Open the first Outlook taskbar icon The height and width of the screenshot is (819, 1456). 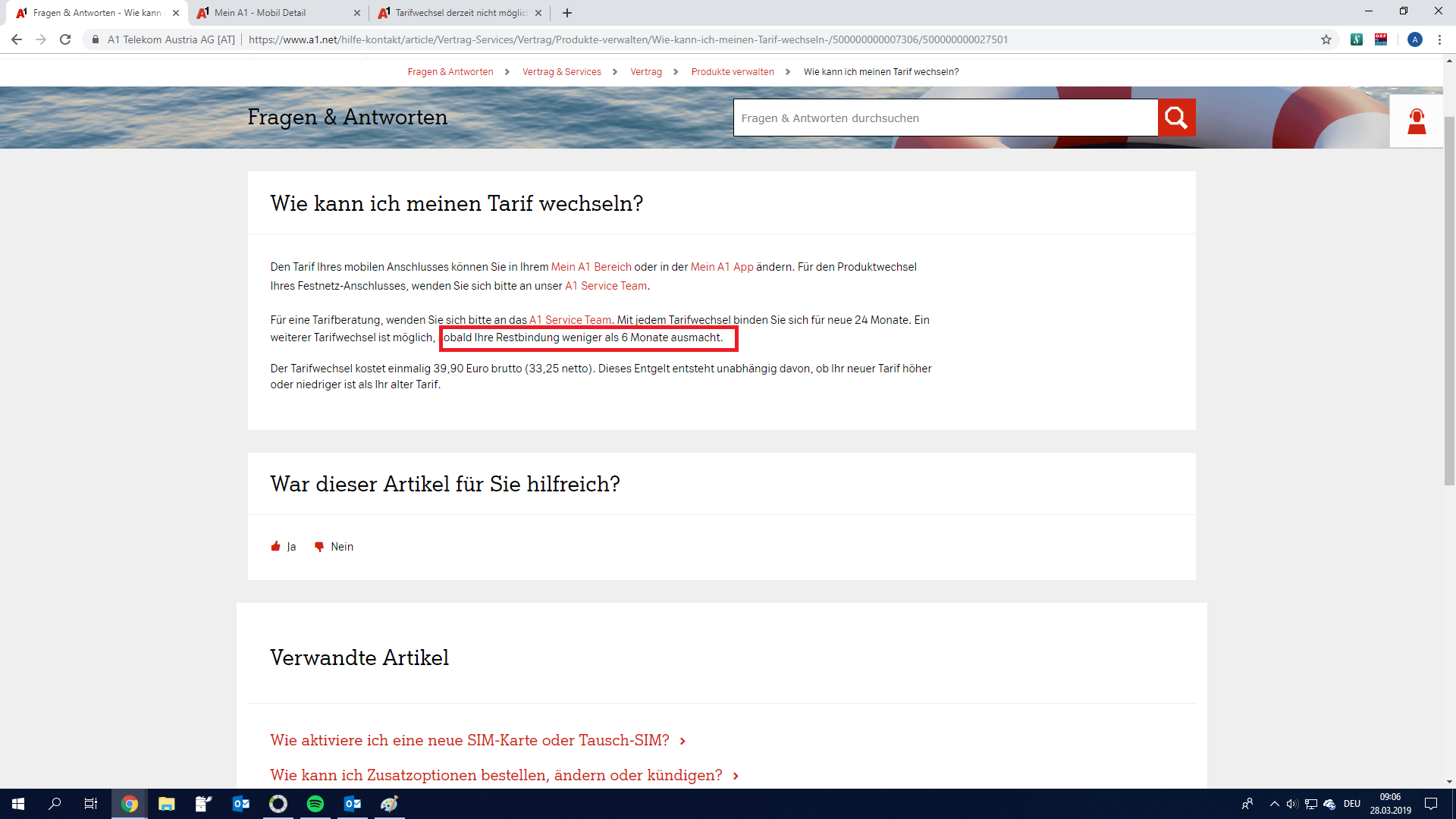241,804
